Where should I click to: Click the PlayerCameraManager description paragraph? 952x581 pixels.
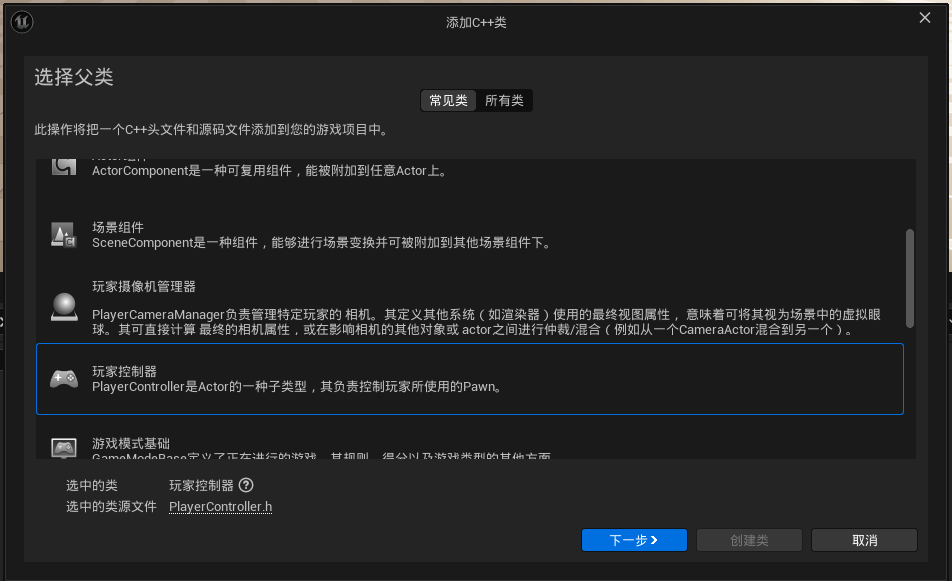[x=486, y=322]
